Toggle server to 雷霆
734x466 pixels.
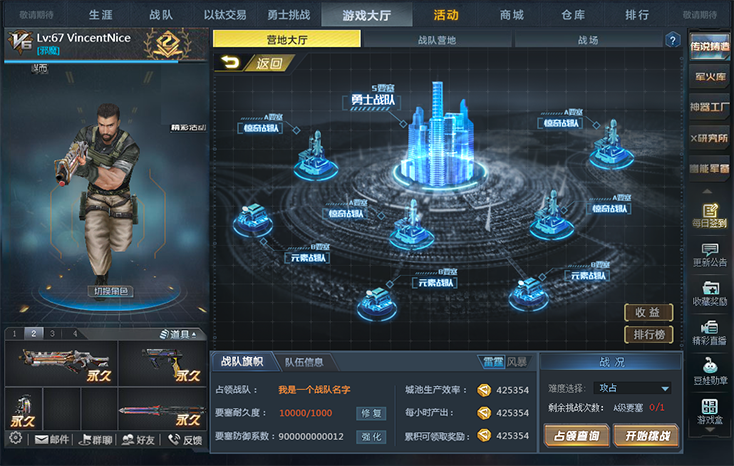click(492, 362)
